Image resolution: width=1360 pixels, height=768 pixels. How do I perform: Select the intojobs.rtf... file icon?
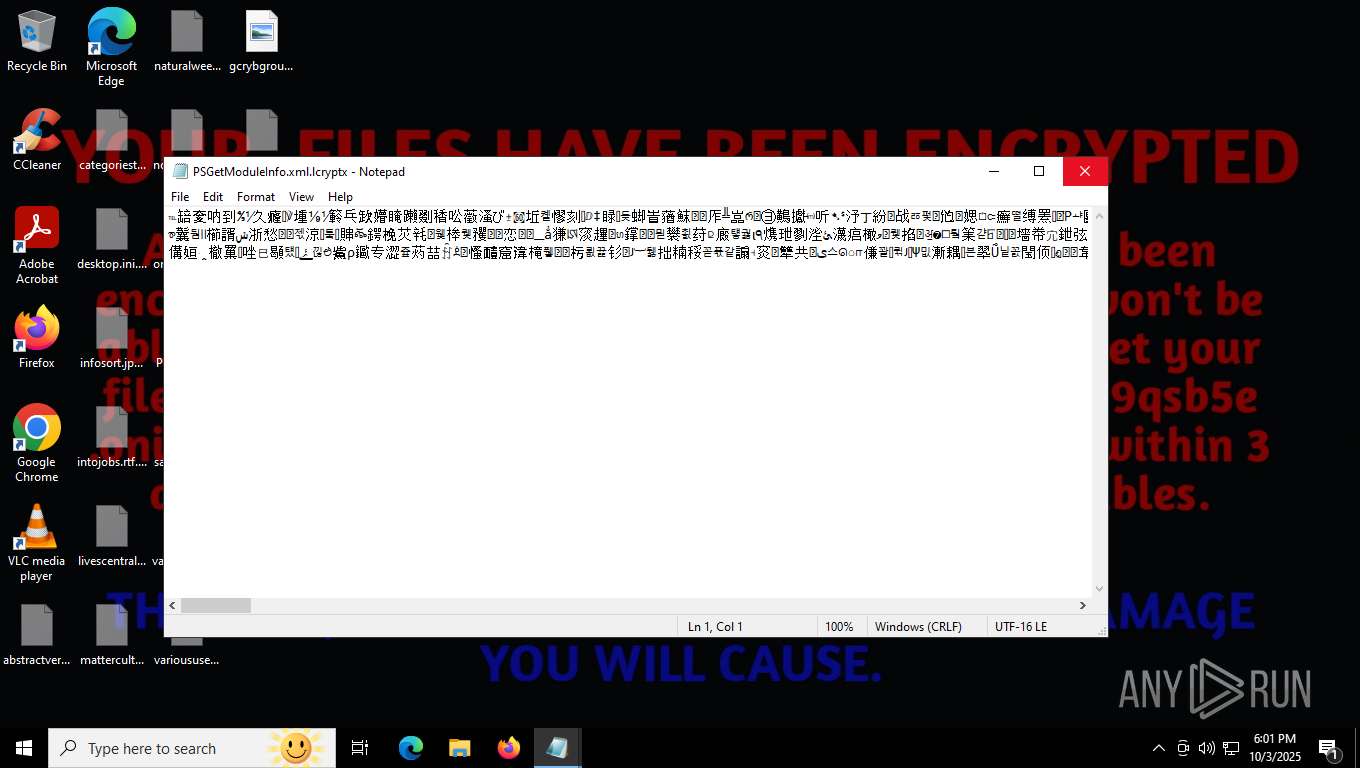pos(112,437)
